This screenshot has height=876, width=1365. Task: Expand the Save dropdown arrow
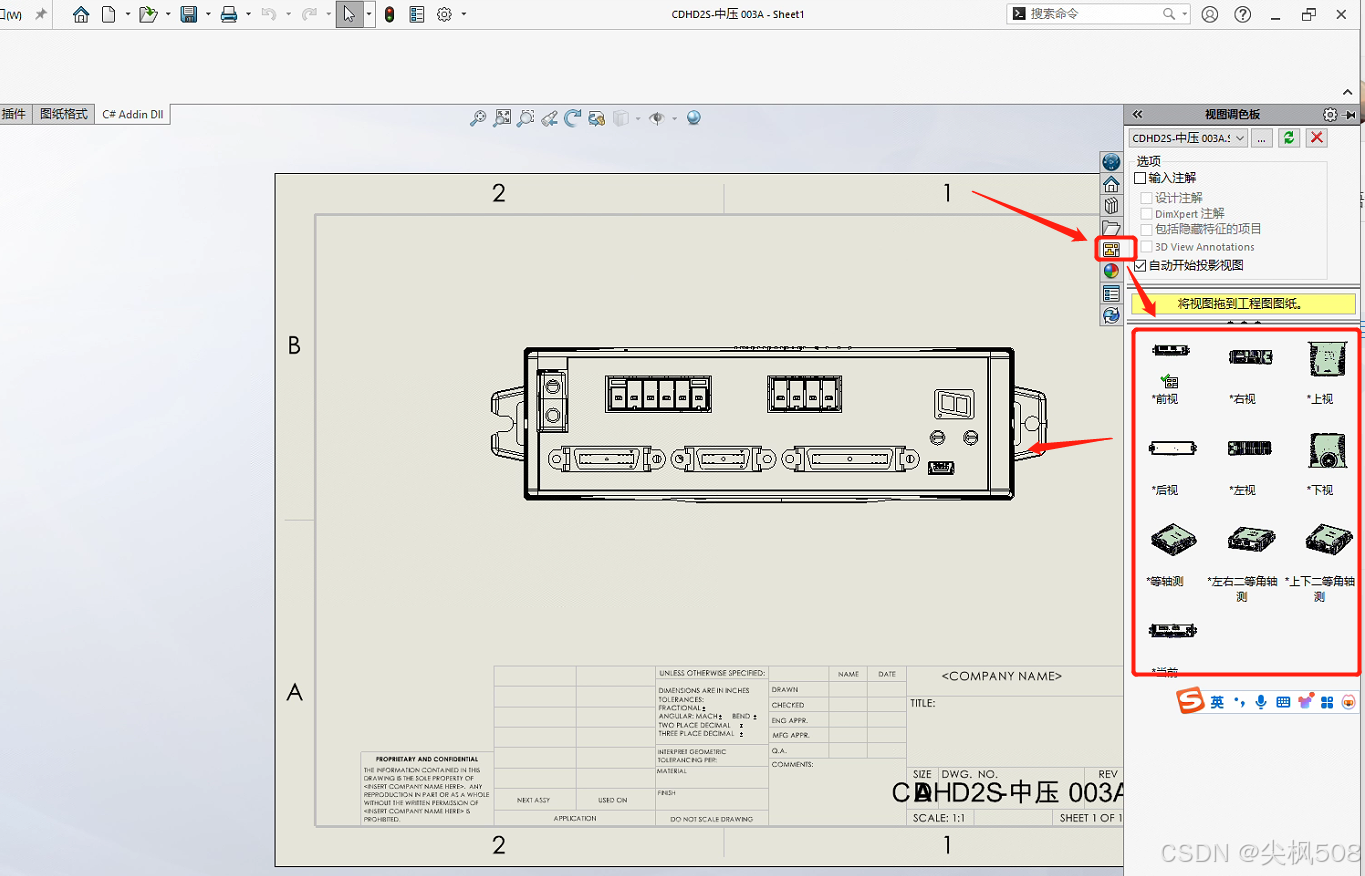(x=208, y=14)
